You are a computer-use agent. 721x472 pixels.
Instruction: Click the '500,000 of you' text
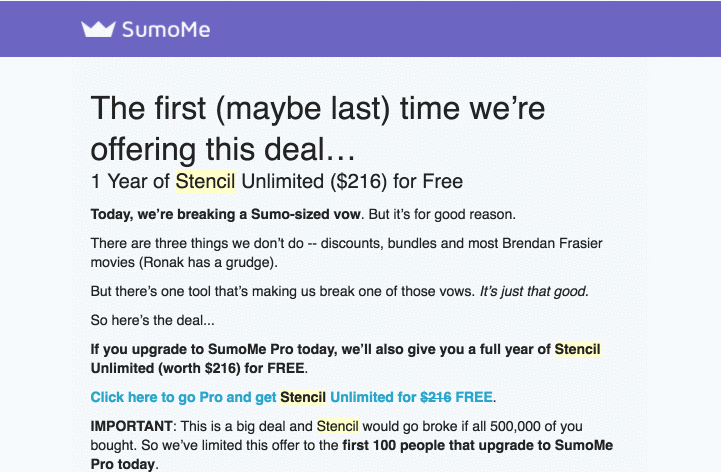point(536,426)
